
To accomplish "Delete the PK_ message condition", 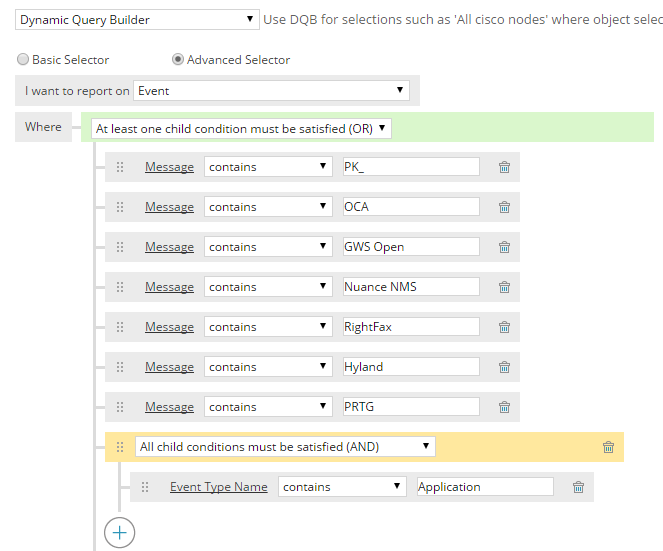I will pyautogui.click(x=504, y=167).
